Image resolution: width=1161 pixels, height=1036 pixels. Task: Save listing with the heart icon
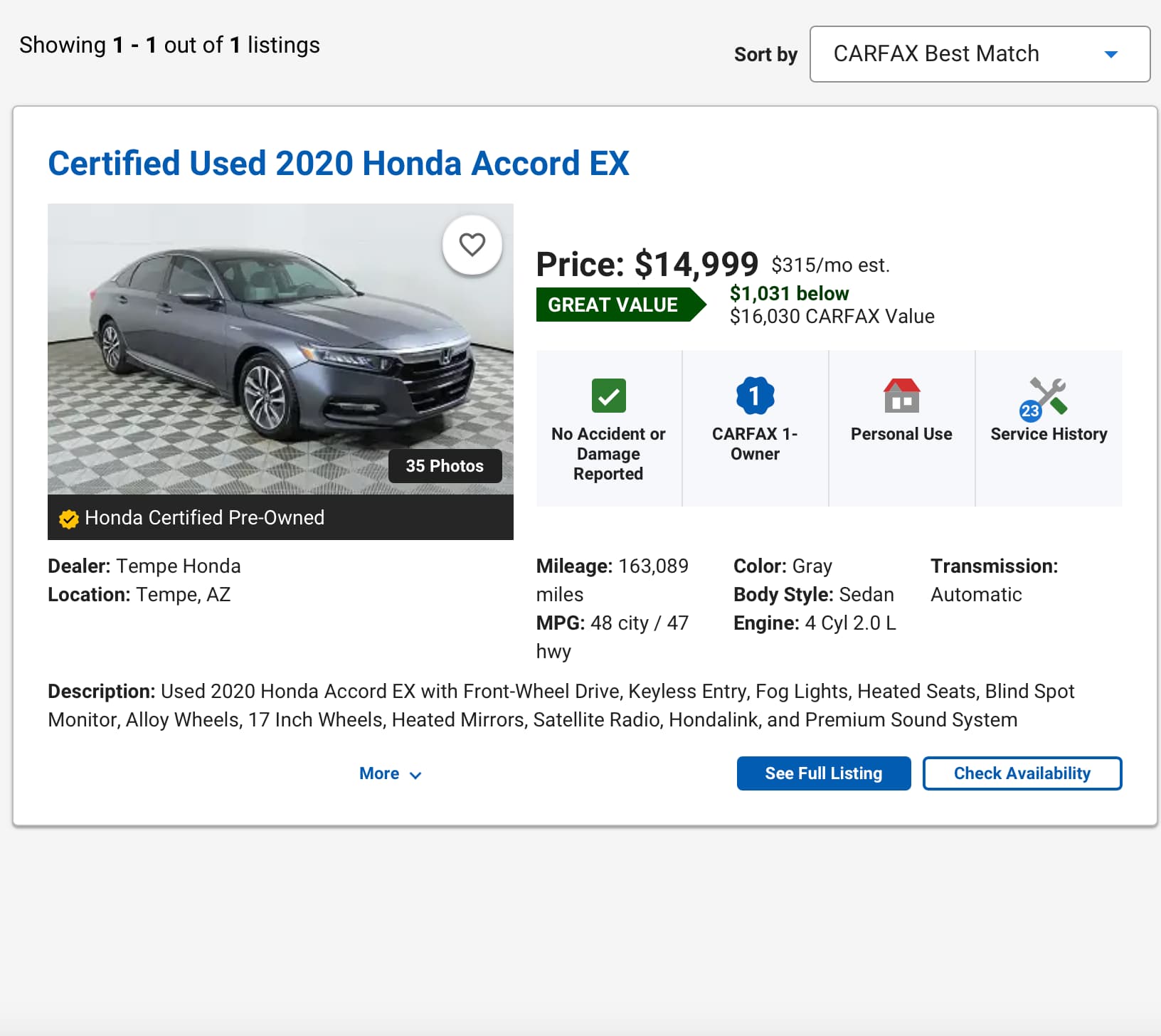point(472,245)
